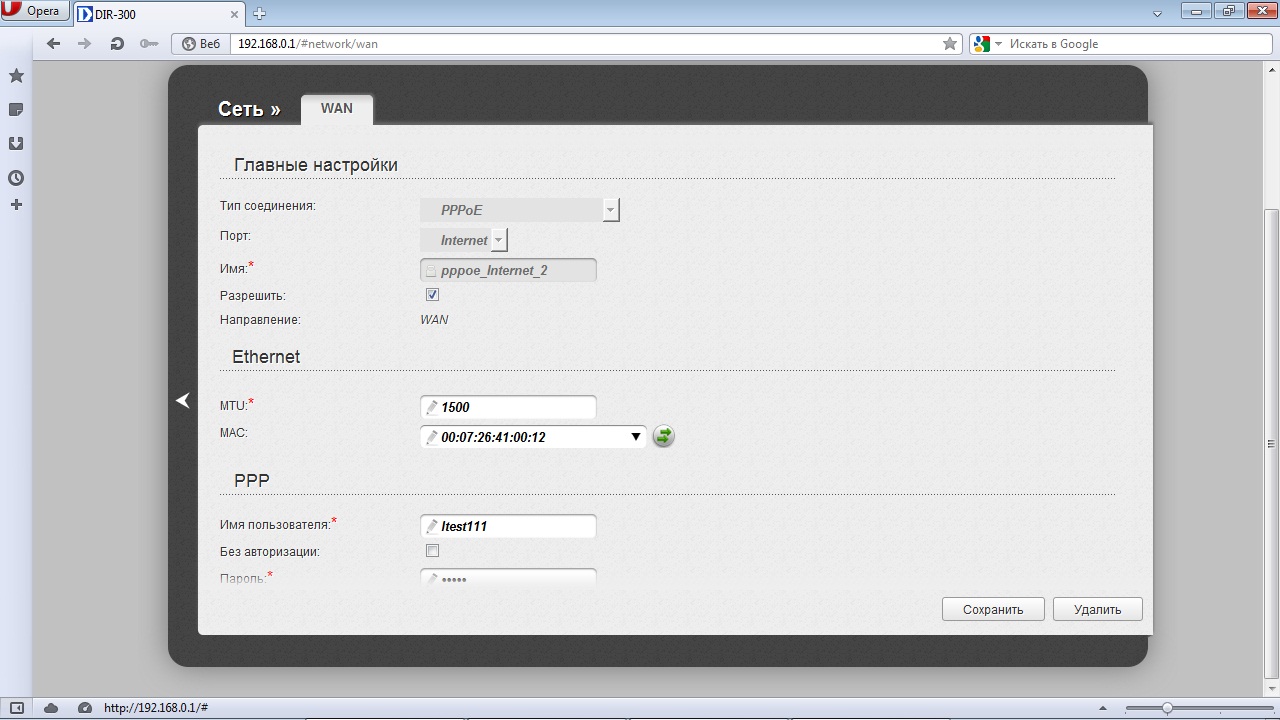Click the green clone MAC address icon
The width and height of the screenshot is (1280, 720).
[x=663, y=436]
